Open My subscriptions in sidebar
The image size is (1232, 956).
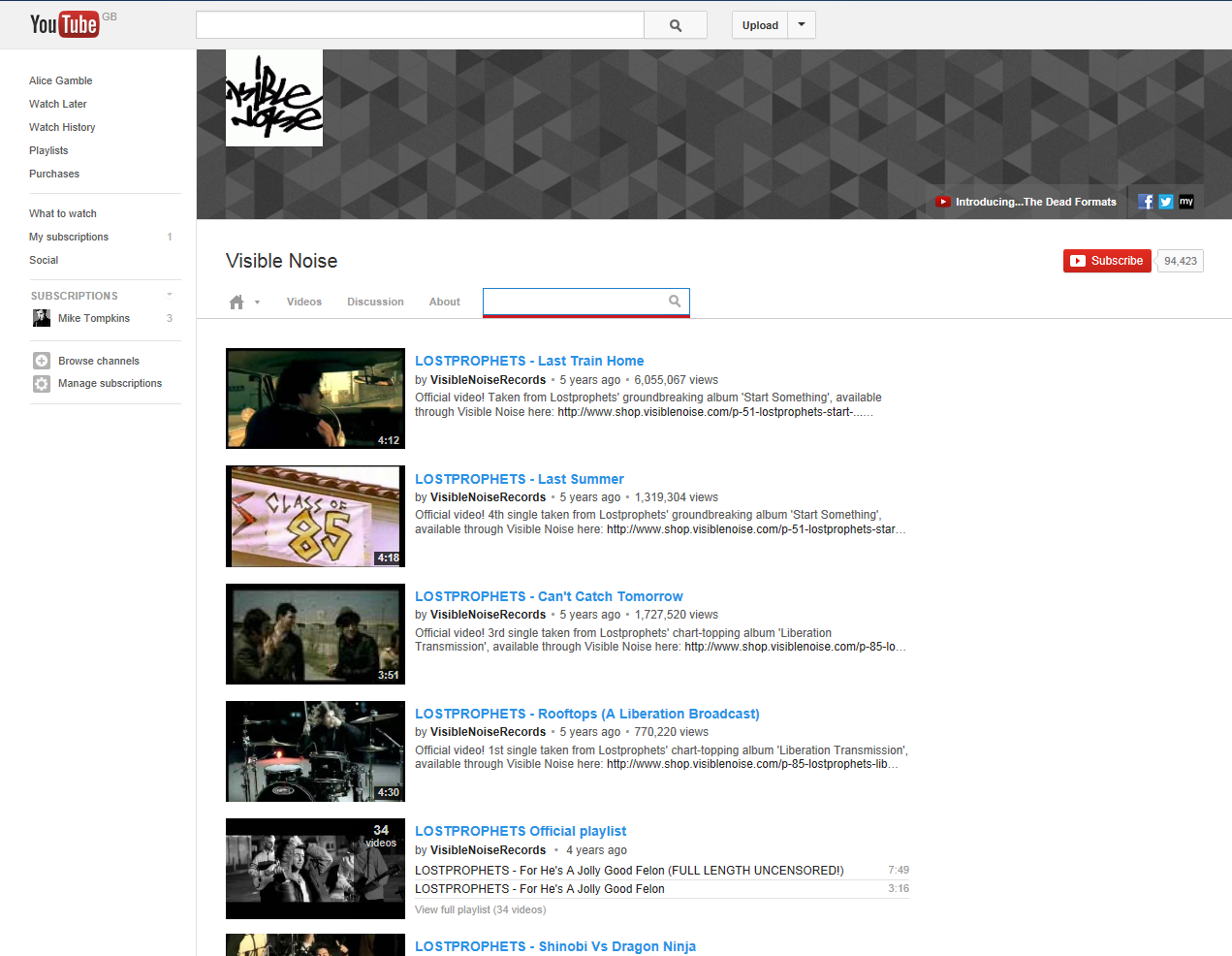(x=69, y=237)
